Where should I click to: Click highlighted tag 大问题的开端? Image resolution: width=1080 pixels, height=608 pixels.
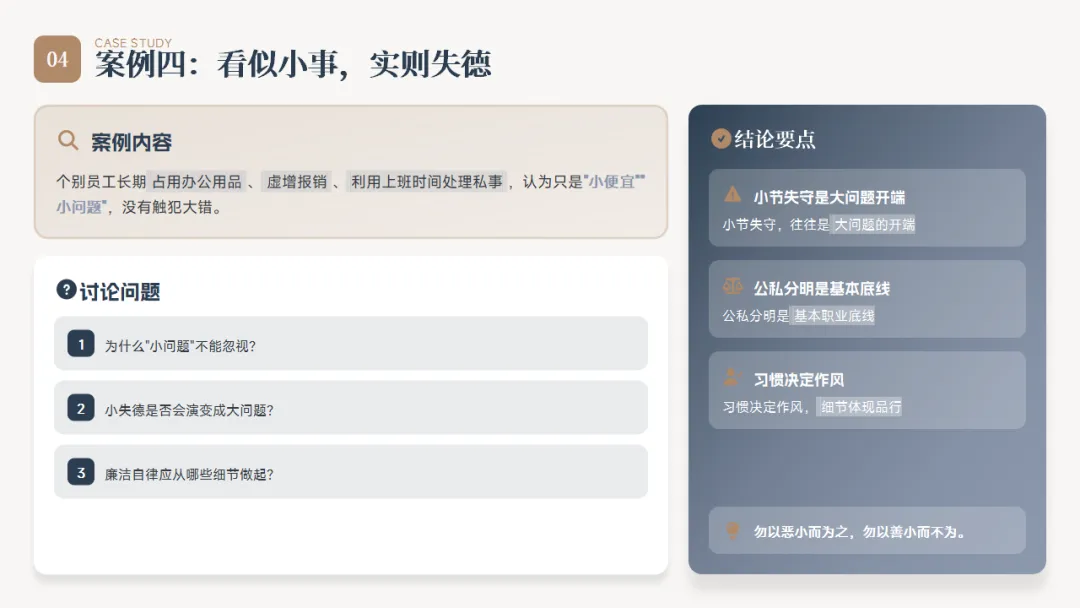(874, 224)
